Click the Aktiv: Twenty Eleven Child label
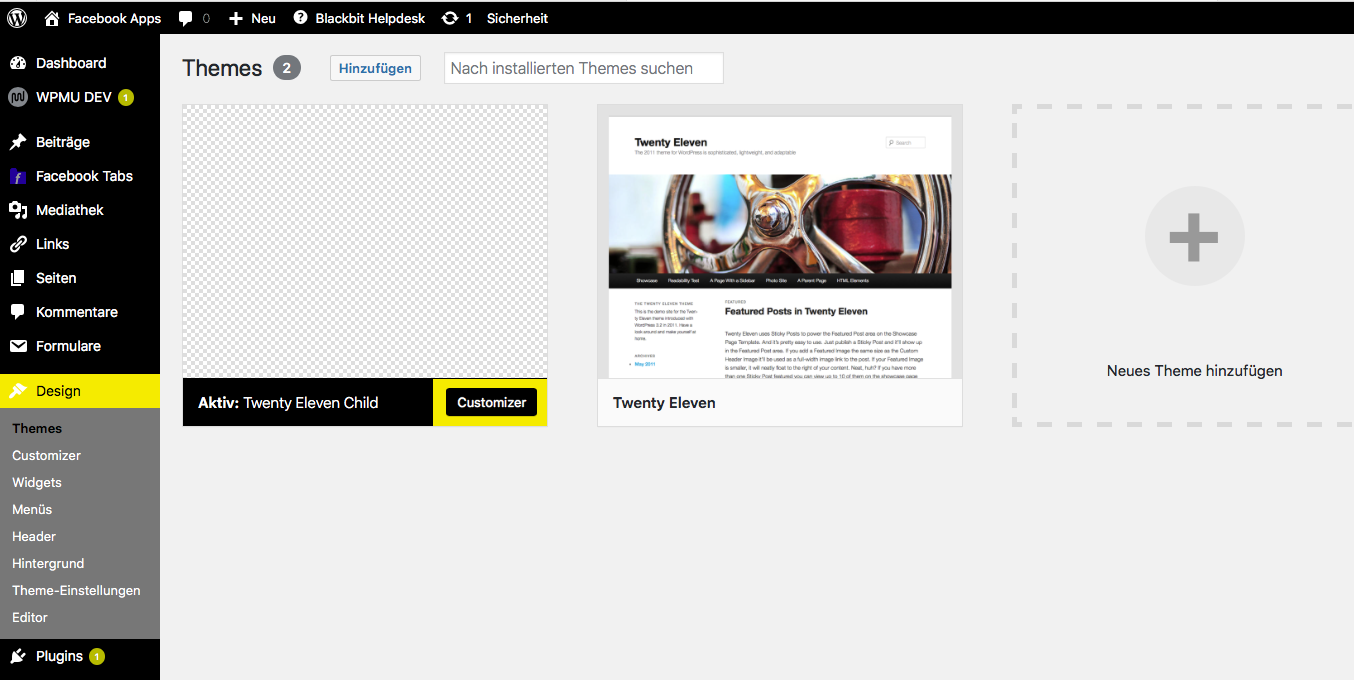The height and width of the screenshot is (680, 1354). (x=288, y=403)
